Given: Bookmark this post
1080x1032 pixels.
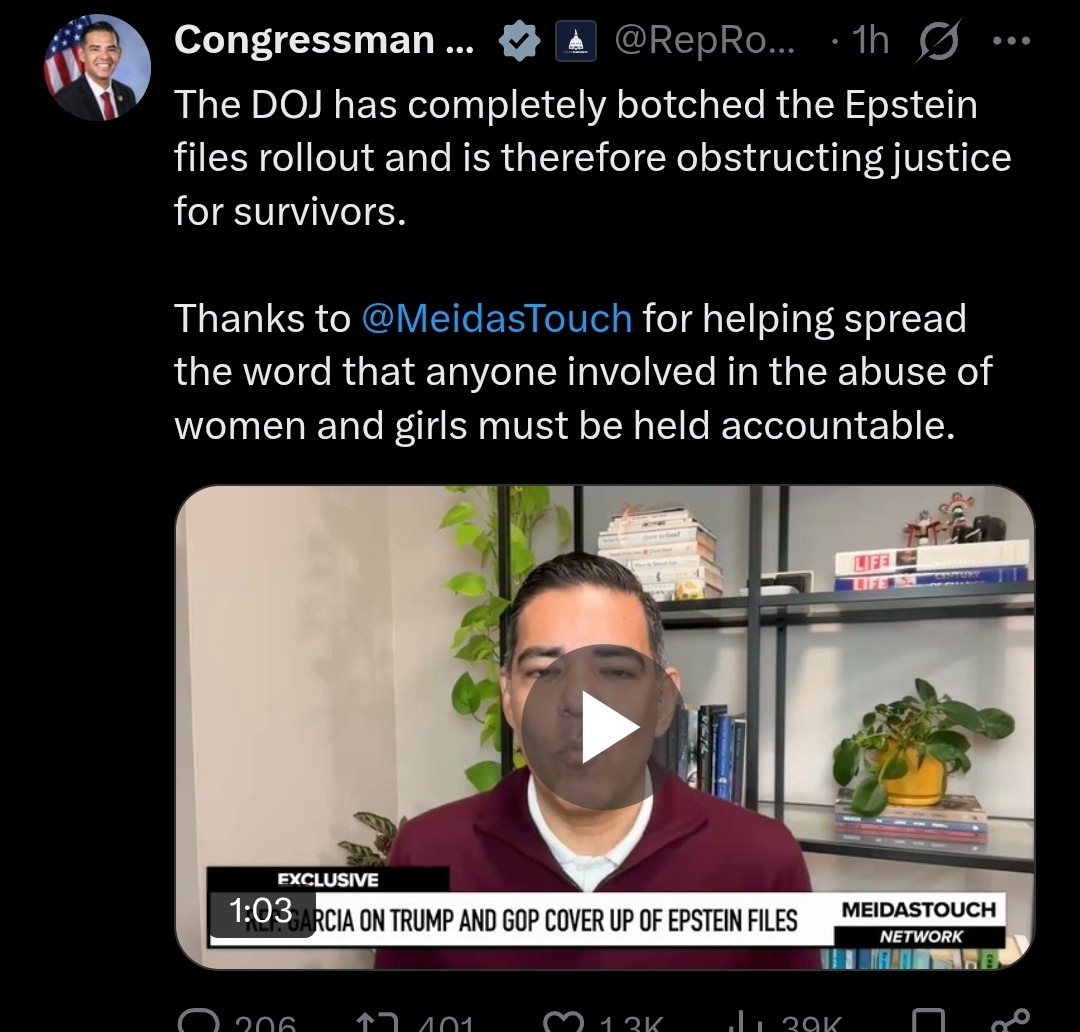Looking at the screenshot, I should tap(928, 1022).
